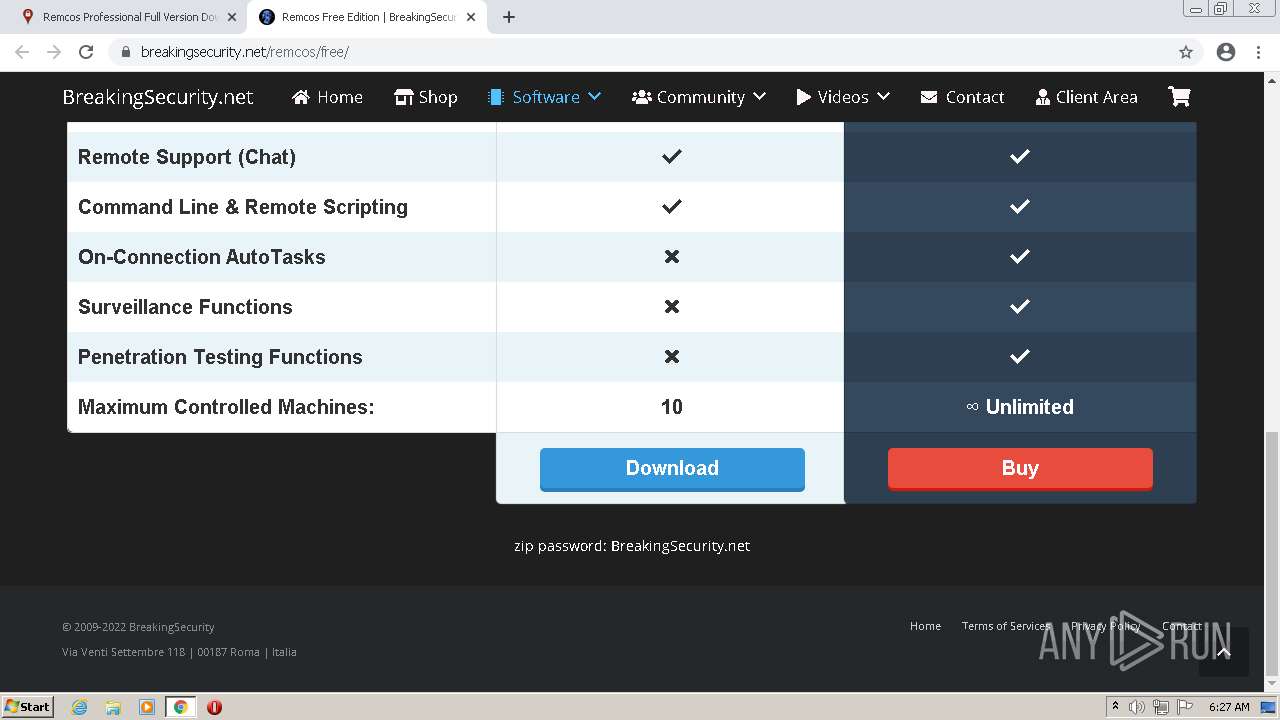Open the volume icon in system tray

1137,707
